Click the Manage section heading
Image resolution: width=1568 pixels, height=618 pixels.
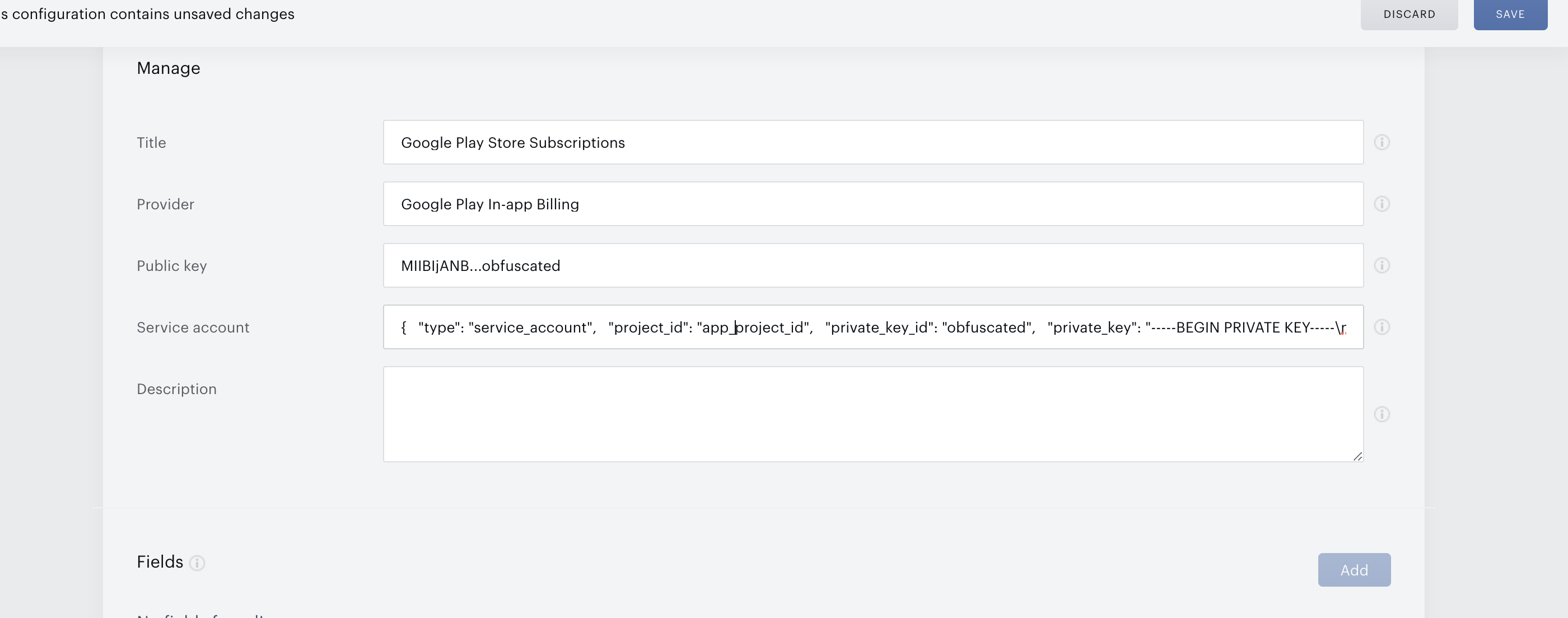tap(168, 68)
